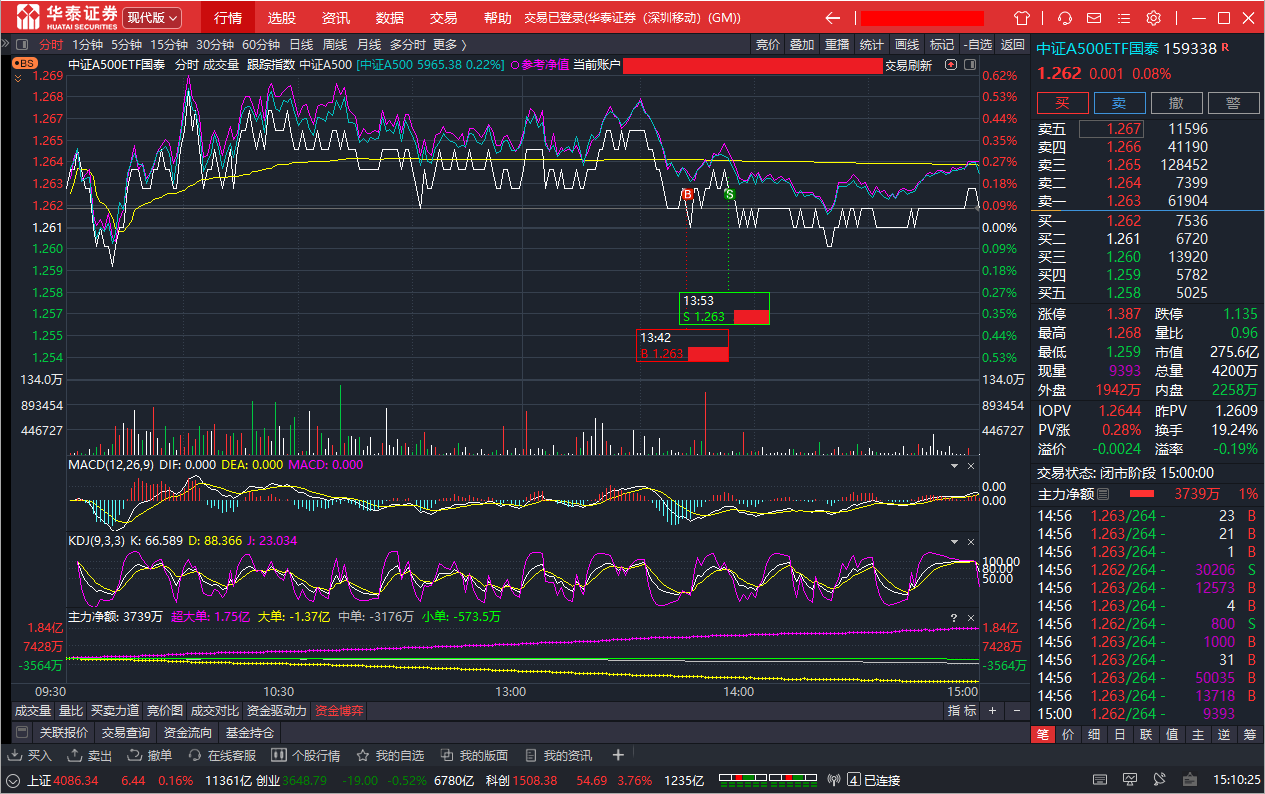Toggle the bottom panel square icon beside 关联报价

click(22, 732)
